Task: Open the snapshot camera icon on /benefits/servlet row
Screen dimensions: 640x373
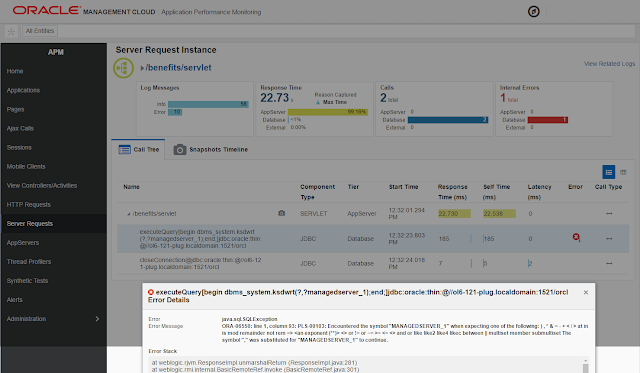Action: (x=282, y=213)
